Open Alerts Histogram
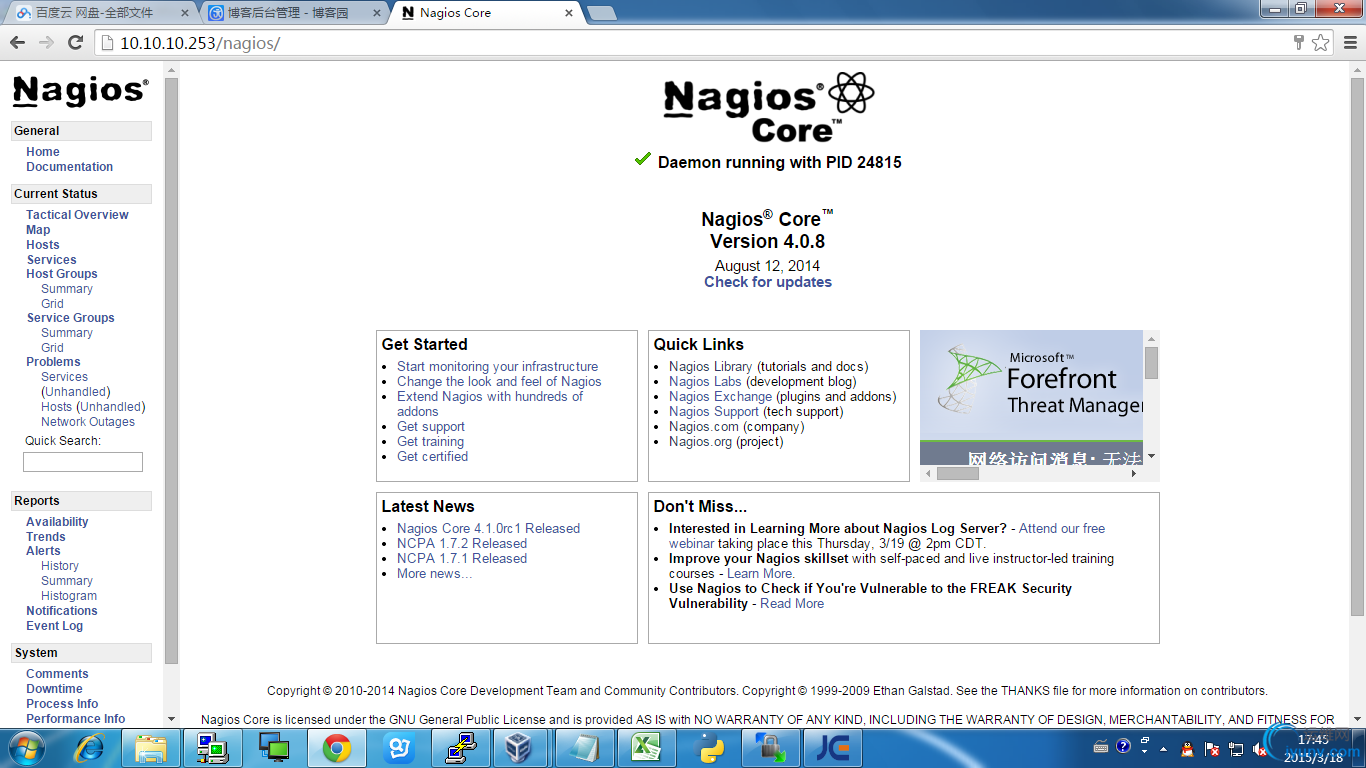Screen dimensions: 1366x768 pos(69,596)
